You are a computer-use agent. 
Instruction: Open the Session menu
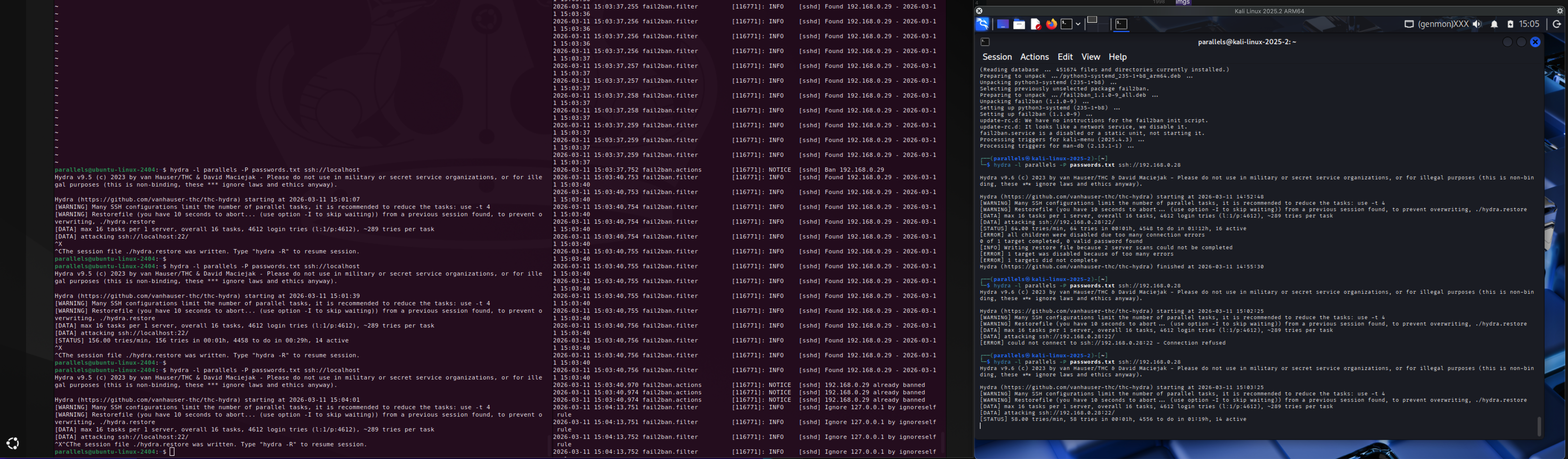[x=996, y=57]
